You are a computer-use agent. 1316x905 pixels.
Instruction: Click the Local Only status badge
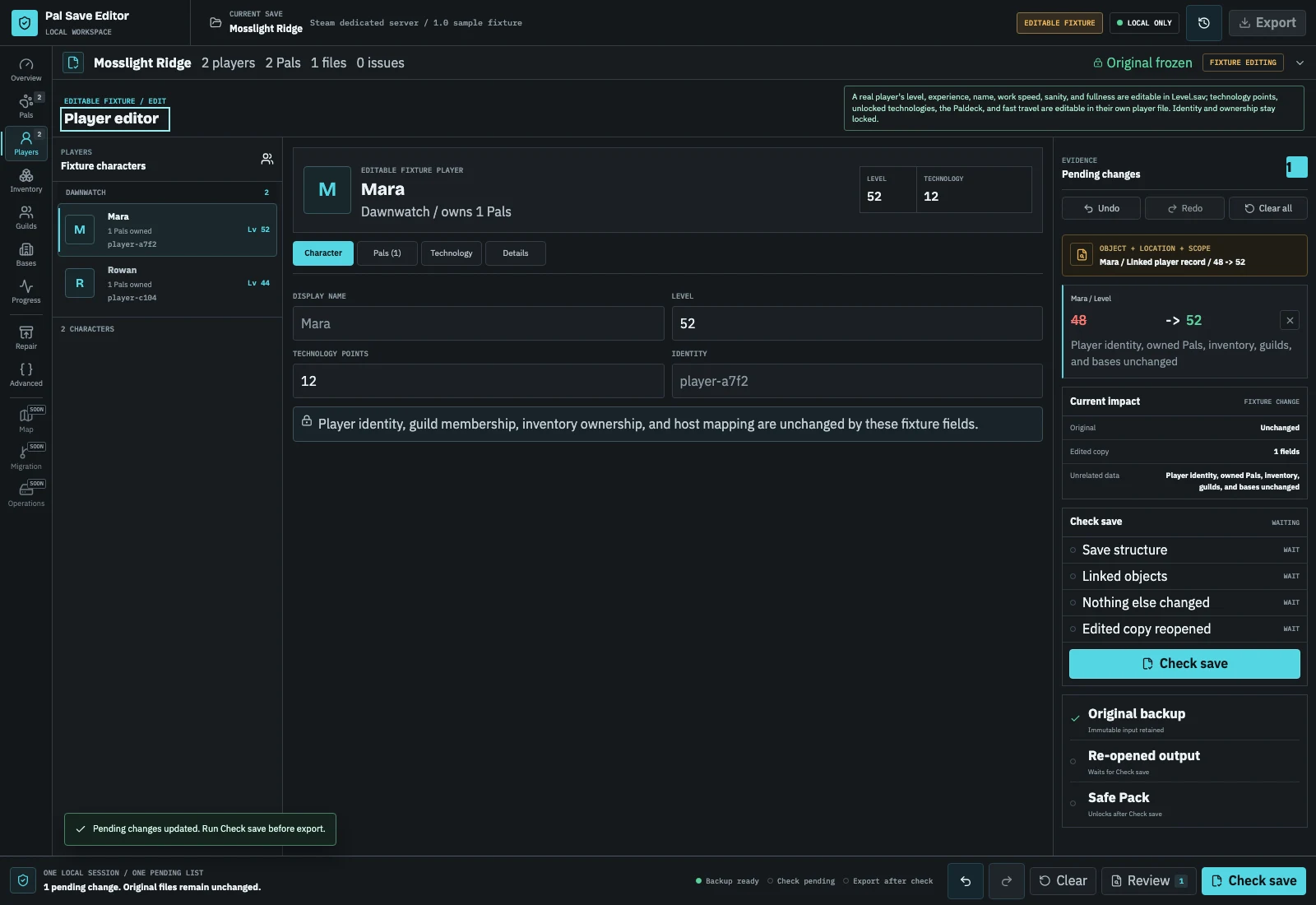pyautogui.click(x=1144, y=23)
